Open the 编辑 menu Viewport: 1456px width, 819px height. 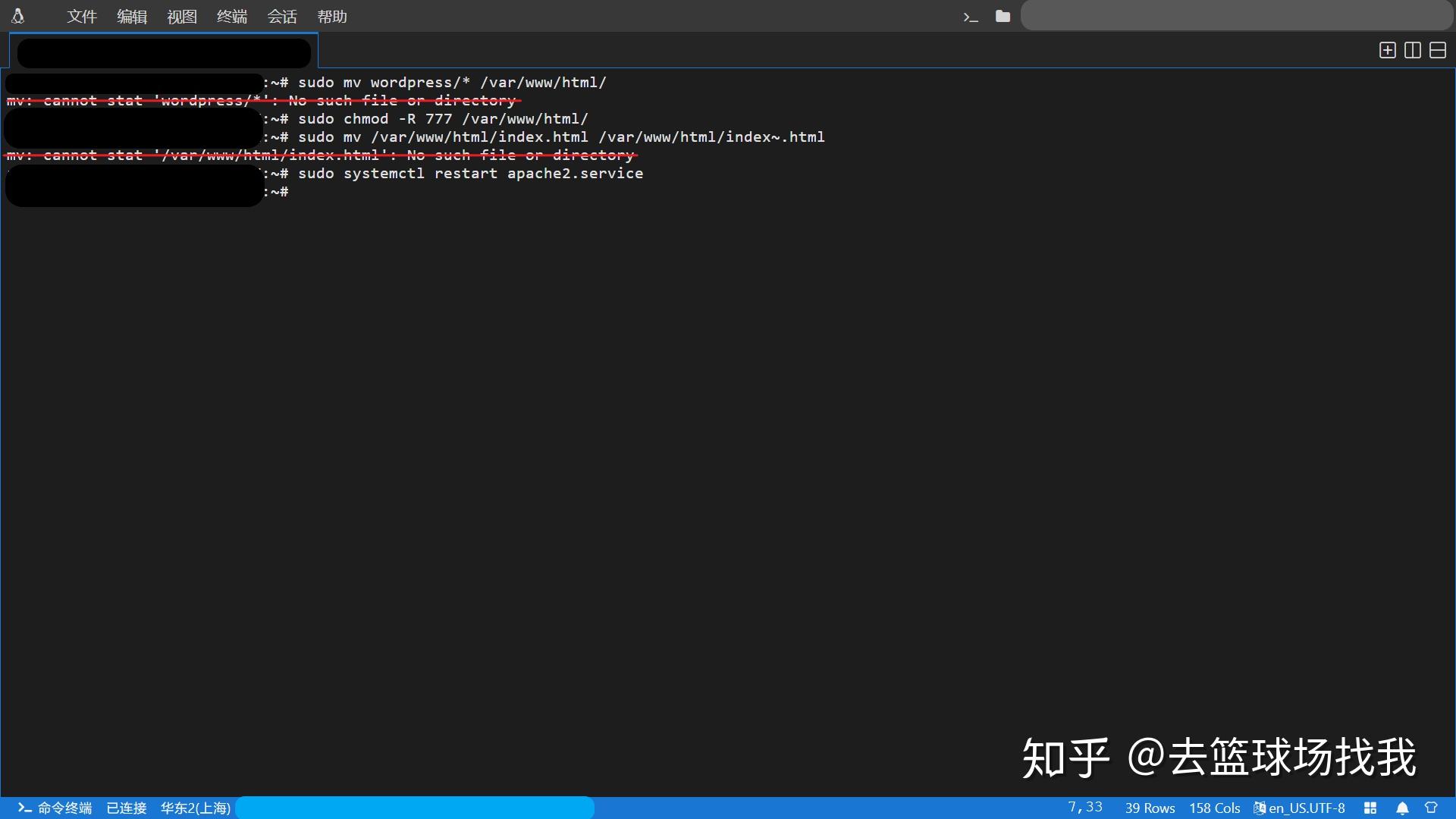click(132, 16)
